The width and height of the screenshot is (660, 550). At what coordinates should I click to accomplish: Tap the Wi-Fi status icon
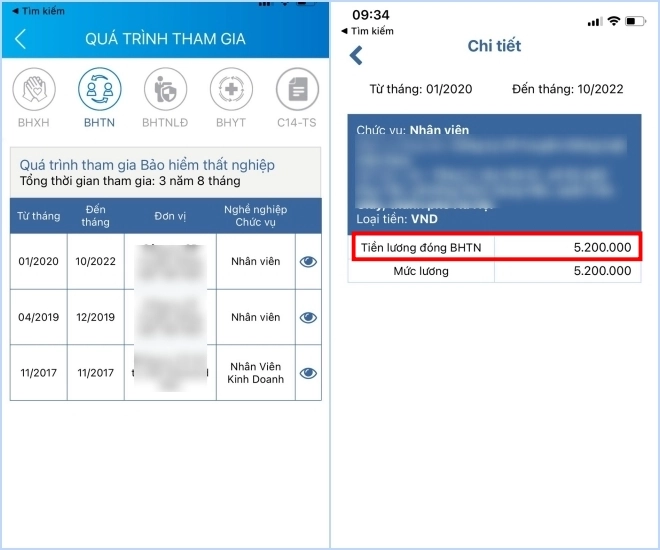point(614,21)
